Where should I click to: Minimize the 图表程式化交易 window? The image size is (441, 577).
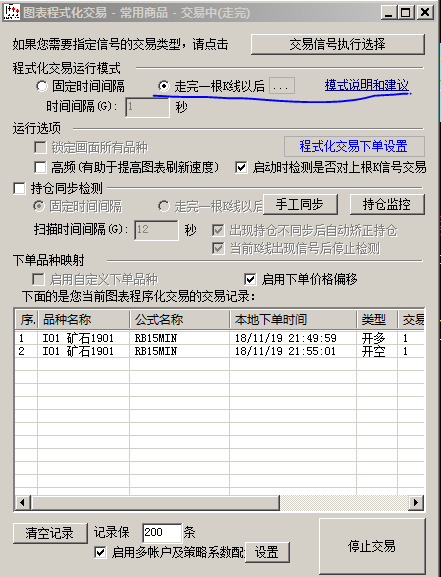389,13
